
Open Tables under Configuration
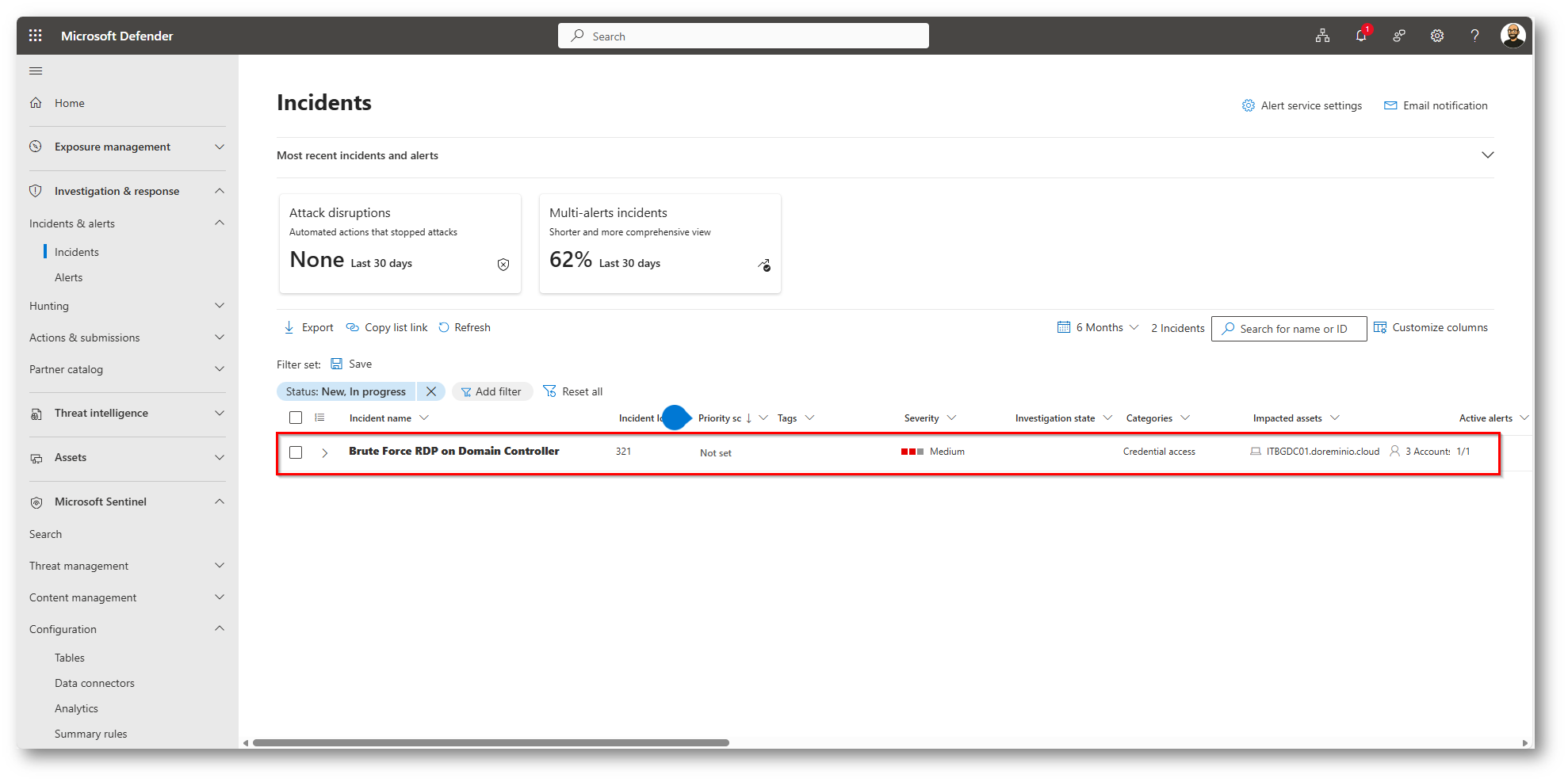(x=70, y=658)
